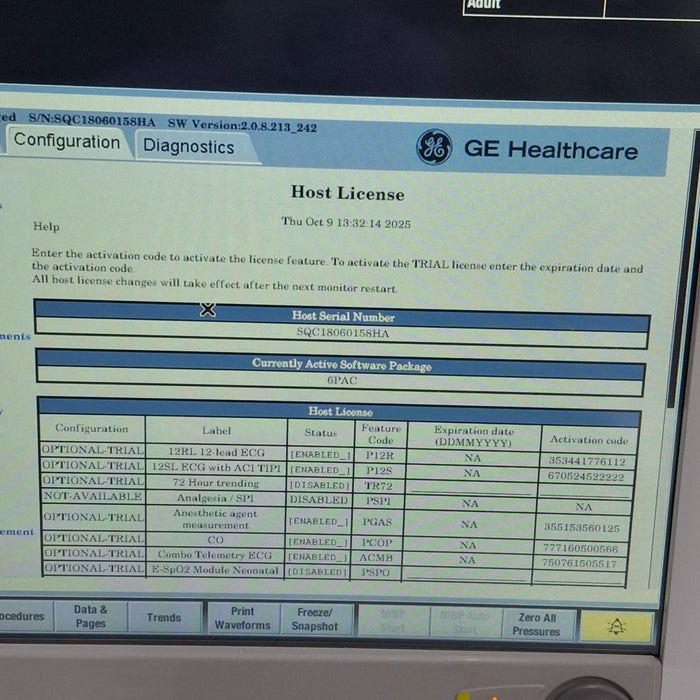
Task: Tap the greyed NIBP Start button
Action: pyautogui.click(x=393, y=621)
